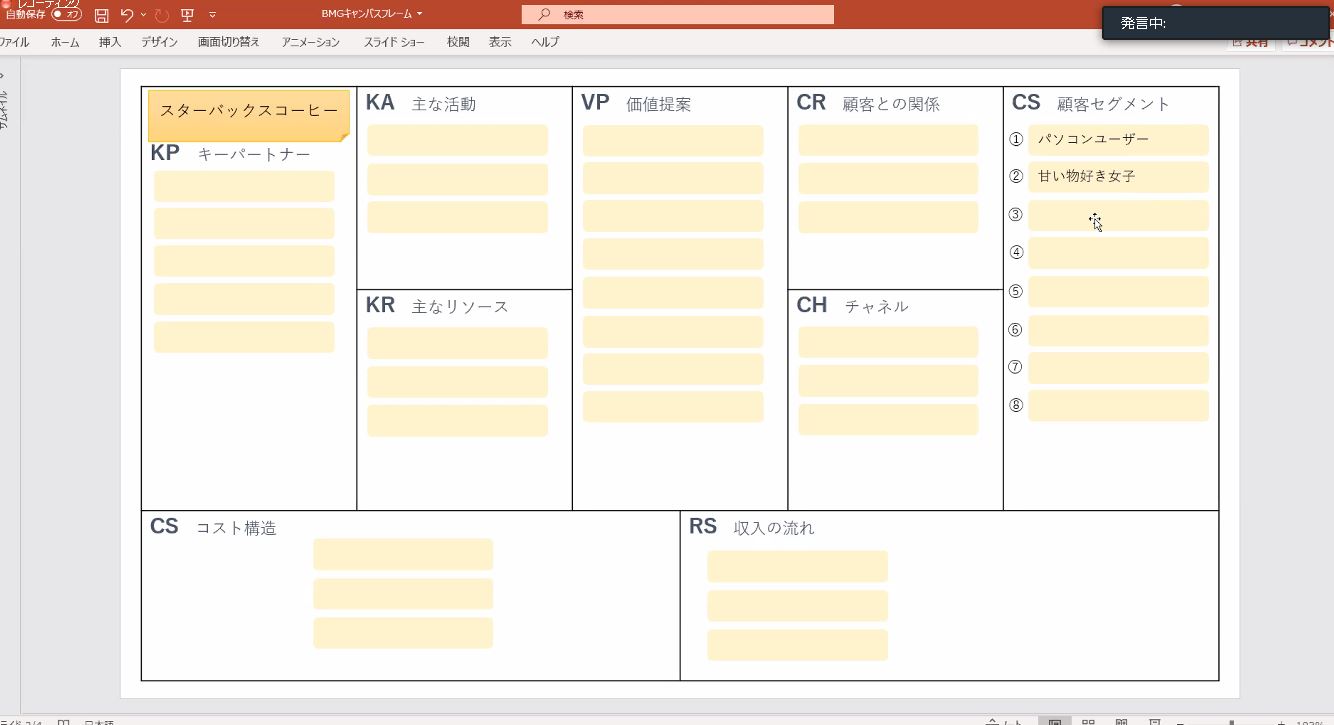Open Reading View from status bar
Image resolution: width=1334 pixels, height=725 pixels.
pyautogui.click(x=1121, y=721)
